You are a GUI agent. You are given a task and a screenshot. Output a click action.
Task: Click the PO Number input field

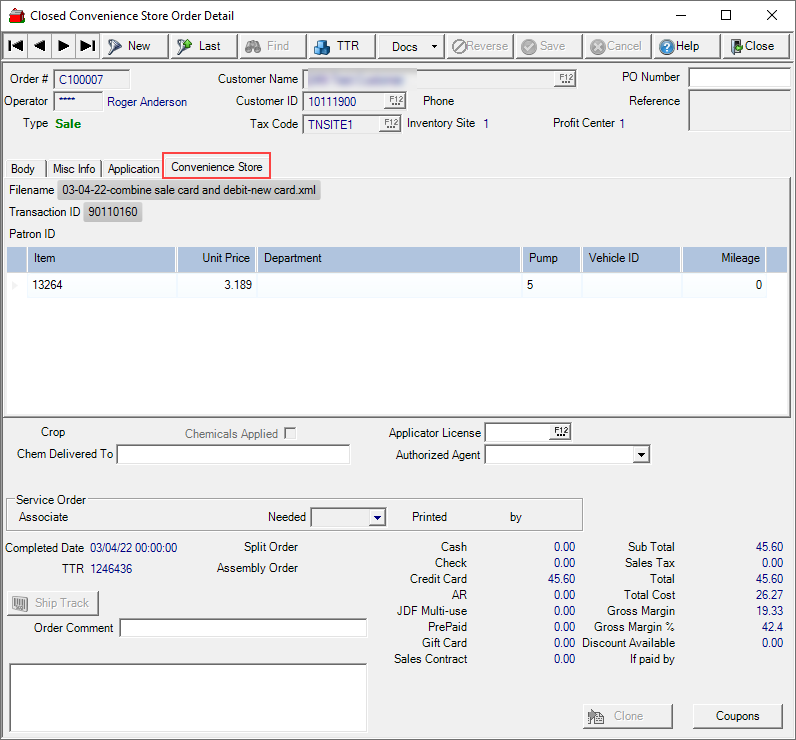(x=738, y=78)
